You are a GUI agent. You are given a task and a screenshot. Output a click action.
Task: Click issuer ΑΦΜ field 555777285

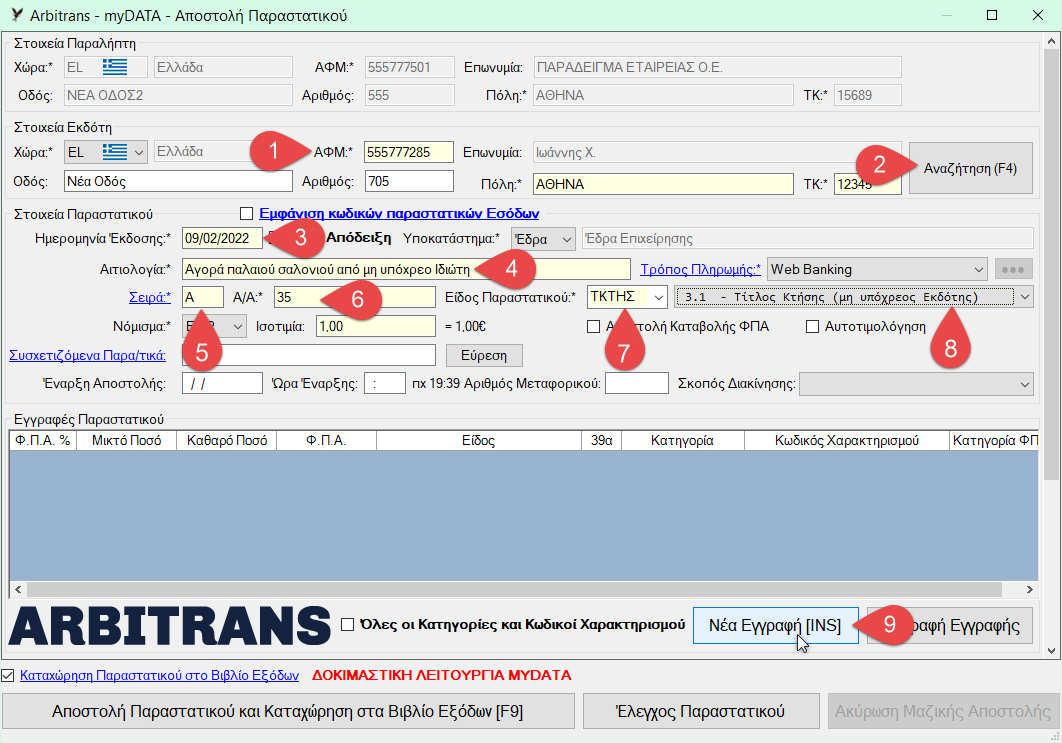[x=408, y=152]
